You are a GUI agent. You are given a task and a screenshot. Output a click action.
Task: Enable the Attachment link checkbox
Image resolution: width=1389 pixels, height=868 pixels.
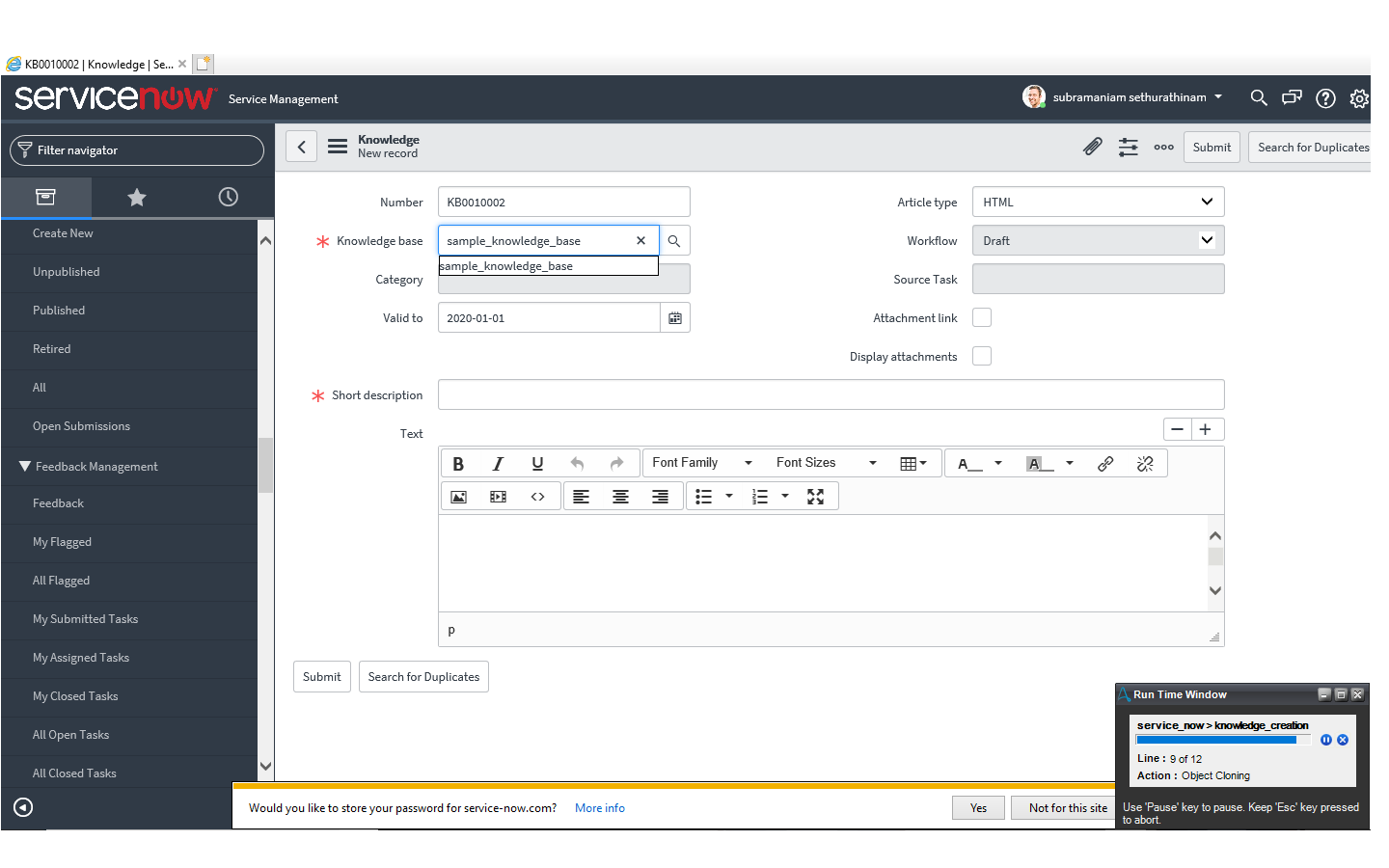[982, 318]
